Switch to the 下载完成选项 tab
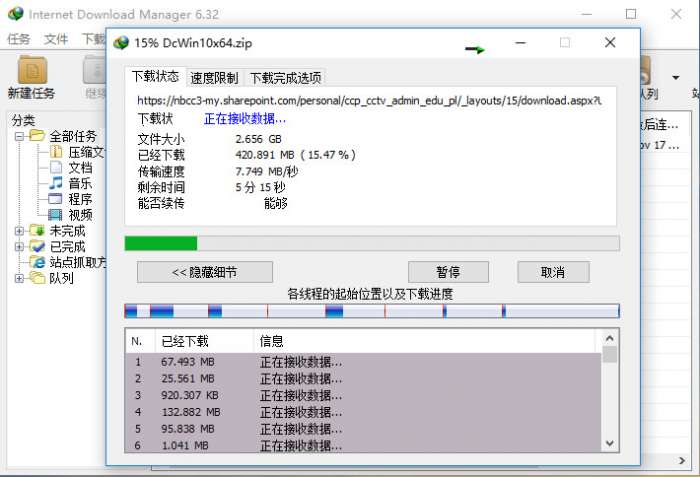 285,78
